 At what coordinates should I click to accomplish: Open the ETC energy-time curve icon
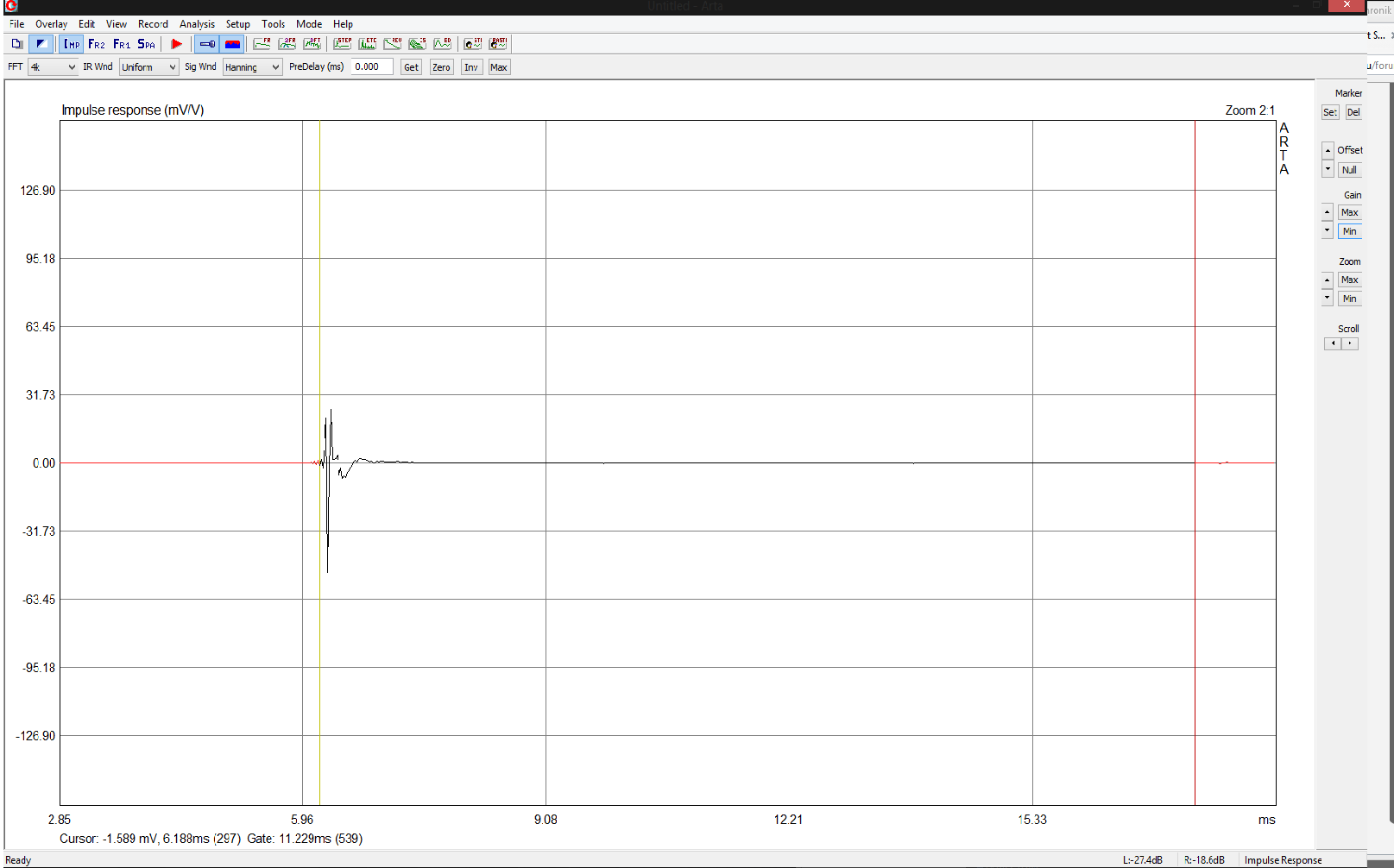pos(368,44)
